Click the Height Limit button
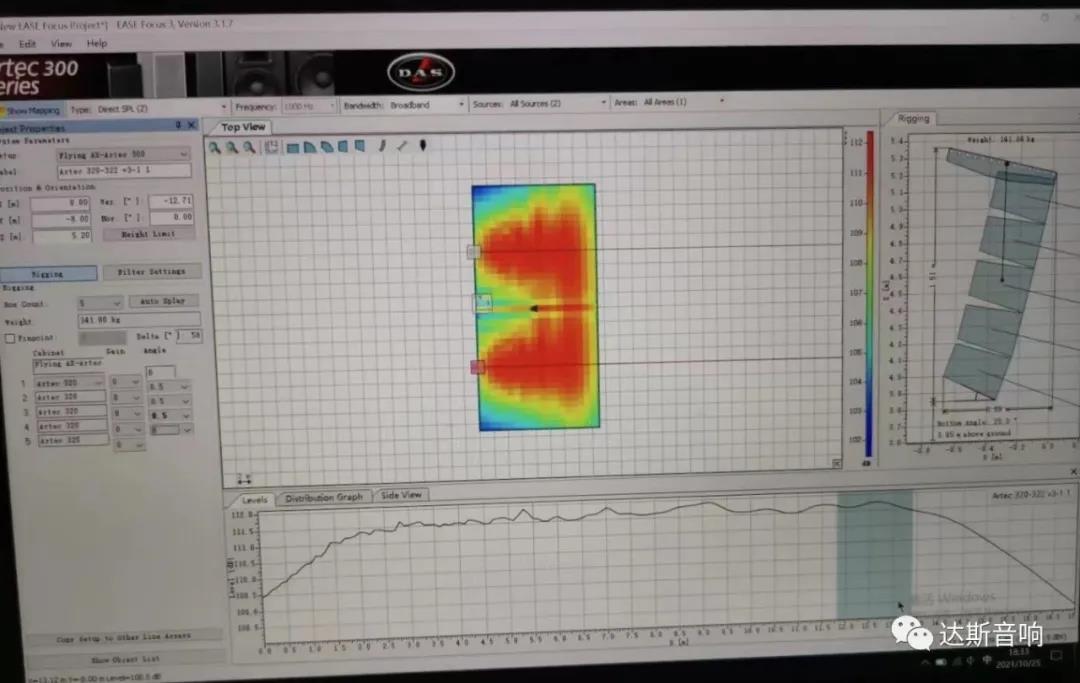This screenshot has width=1080, height=683. coord(148,234)
